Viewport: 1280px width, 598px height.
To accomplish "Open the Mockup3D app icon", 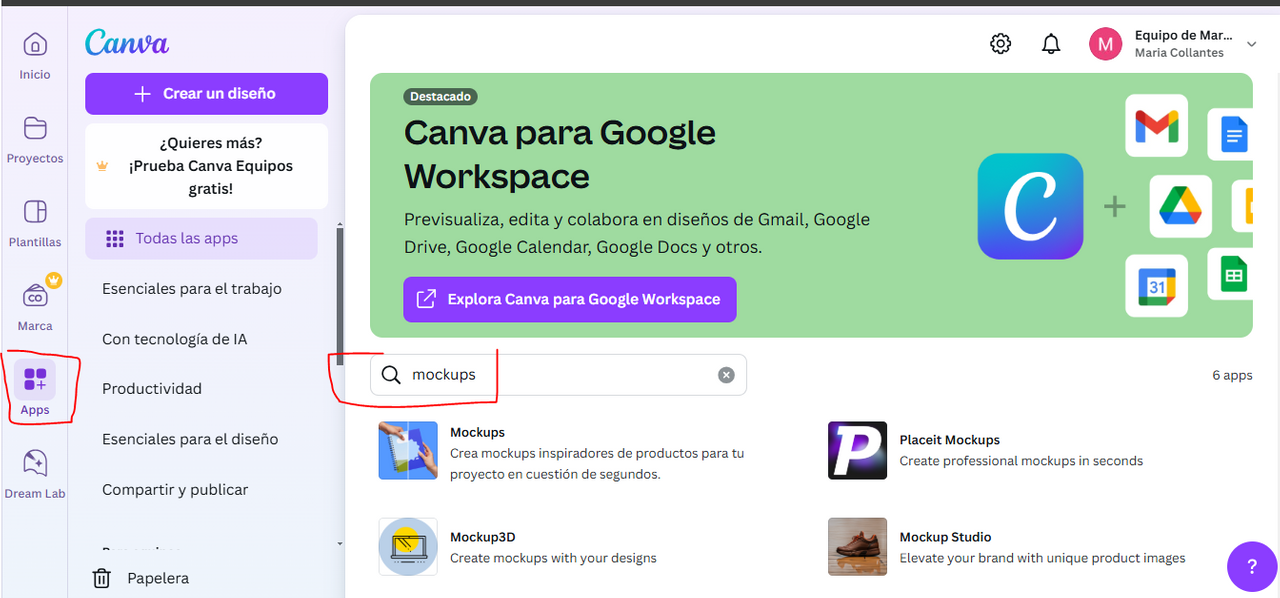I will pyautogui.click(x=408, y=547).
